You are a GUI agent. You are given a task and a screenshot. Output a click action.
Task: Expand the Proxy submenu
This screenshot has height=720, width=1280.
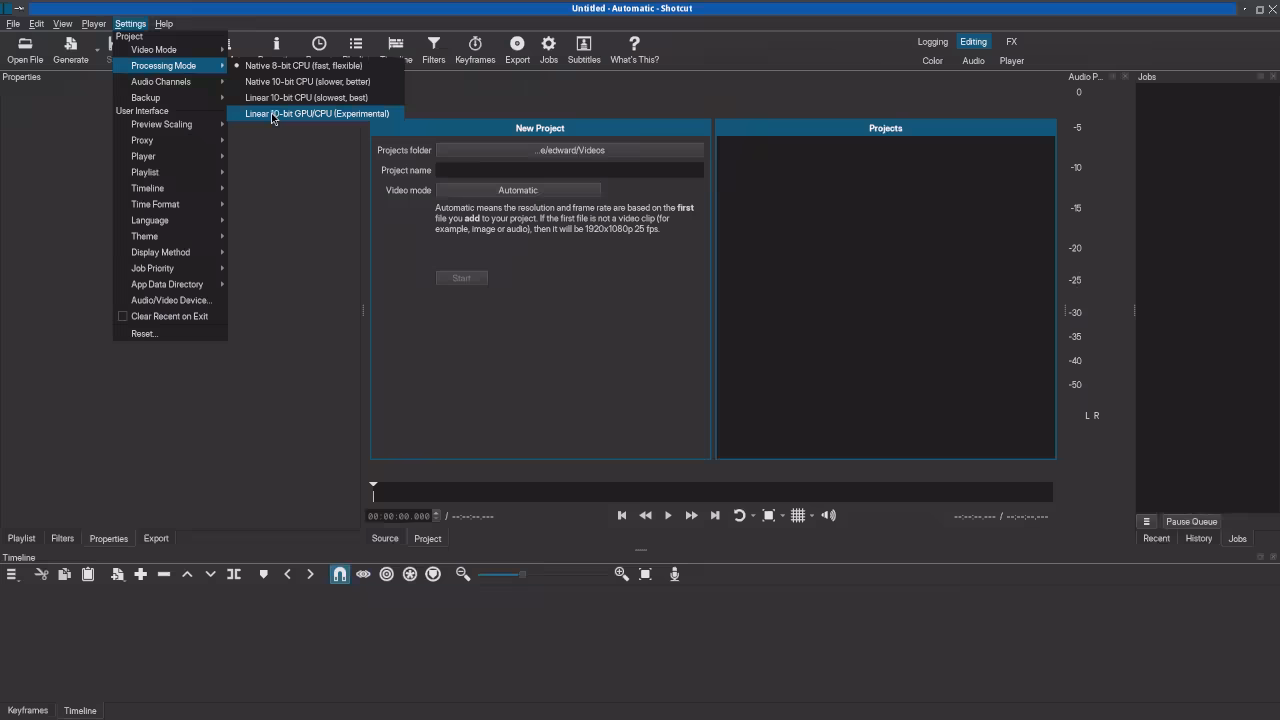(x=171, y=141)
